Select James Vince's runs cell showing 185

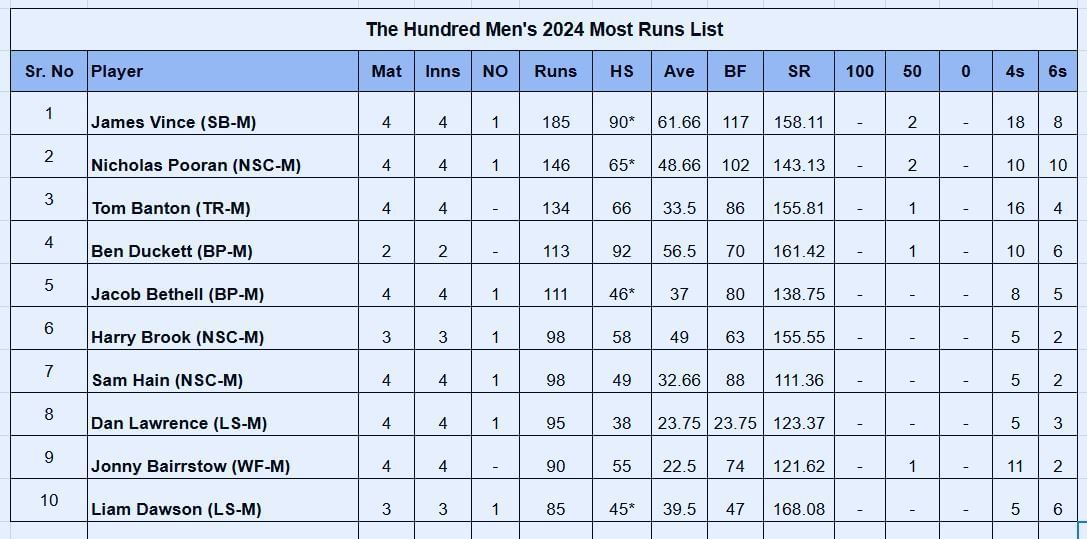point(555,122)
